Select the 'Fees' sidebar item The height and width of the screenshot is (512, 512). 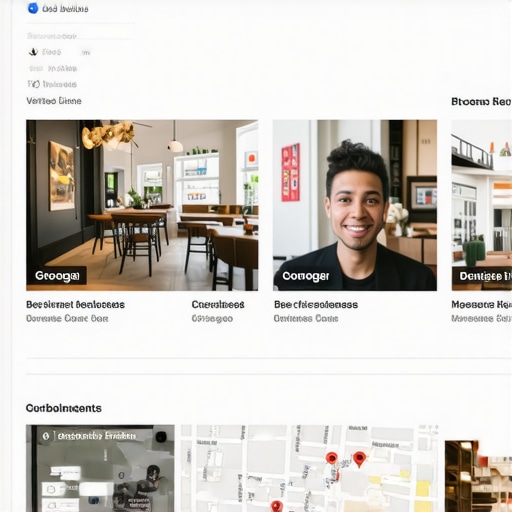coord(52,52)
